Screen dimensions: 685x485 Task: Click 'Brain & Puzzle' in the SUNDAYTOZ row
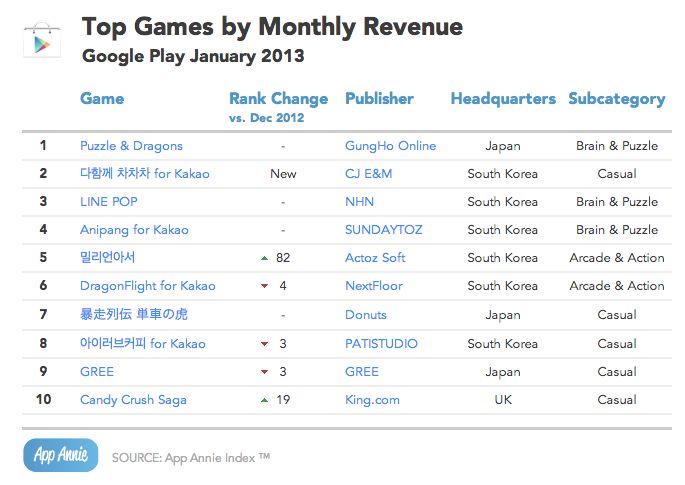(x=617, y=229)
